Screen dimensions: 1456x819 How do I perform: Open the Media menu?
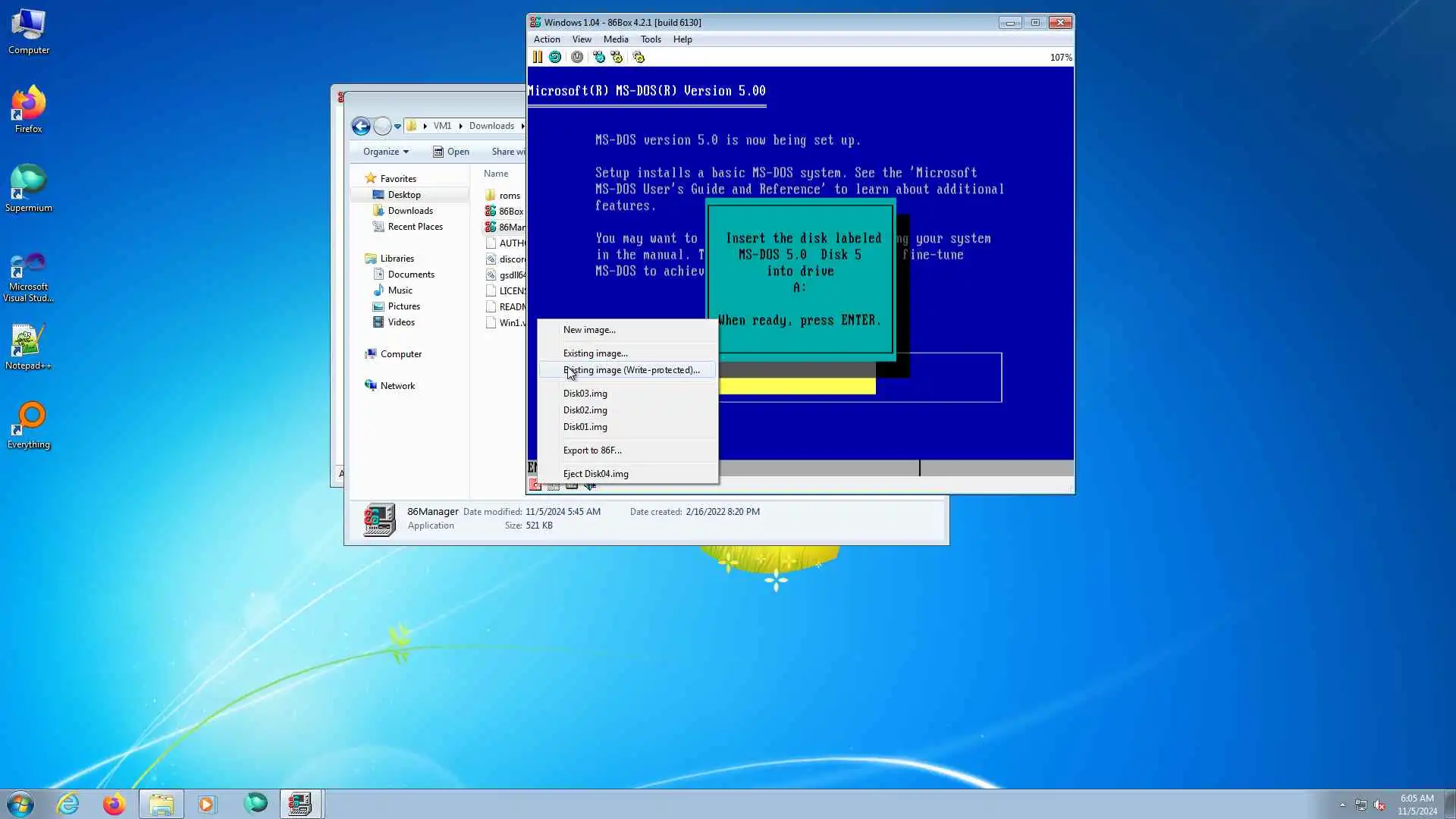[x=615, y=39]
